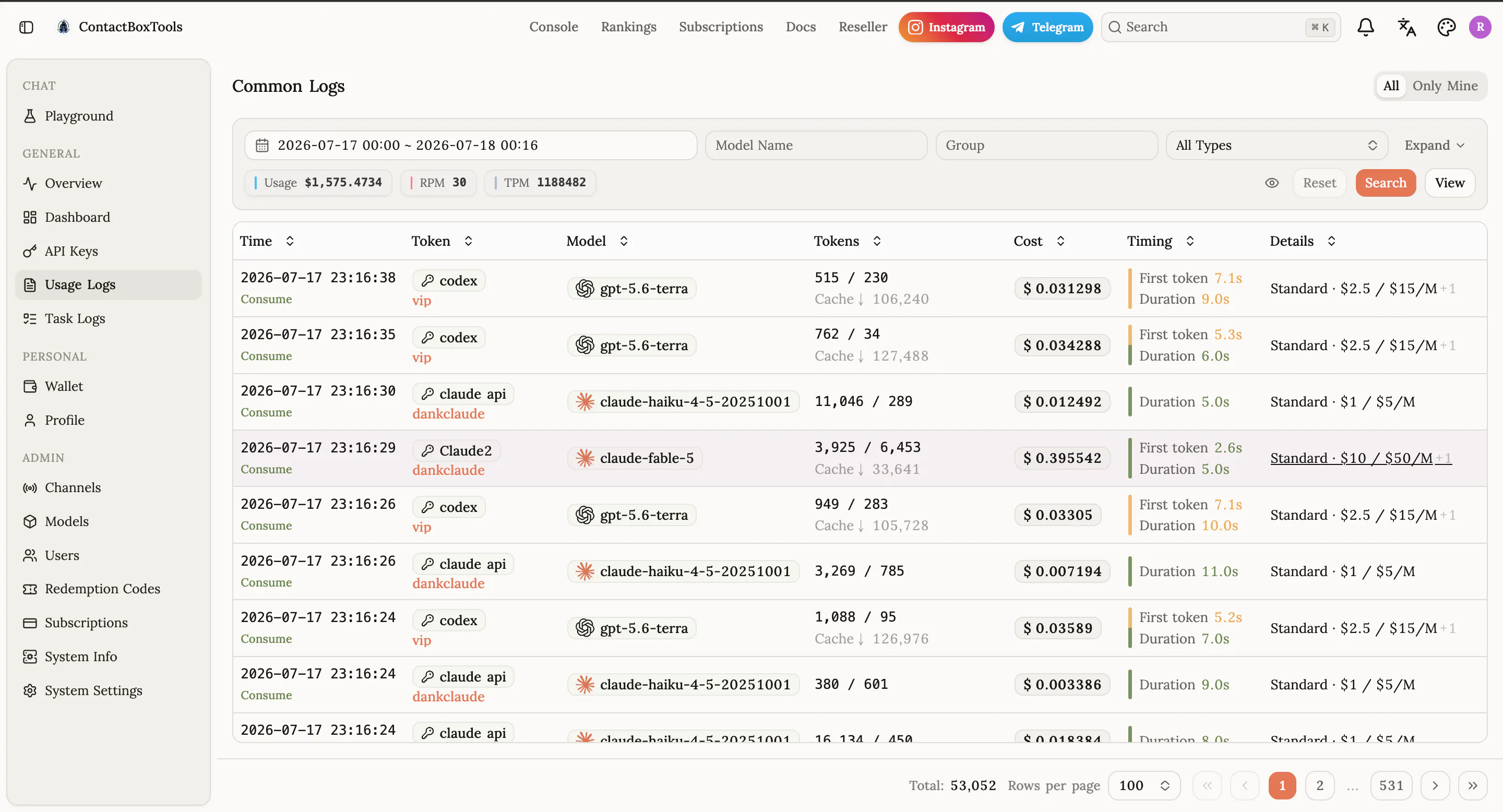Click the claude-fable-5 model badge
Image resolution: width=1503 pixels, height=812 pixels.
(635, 459)
